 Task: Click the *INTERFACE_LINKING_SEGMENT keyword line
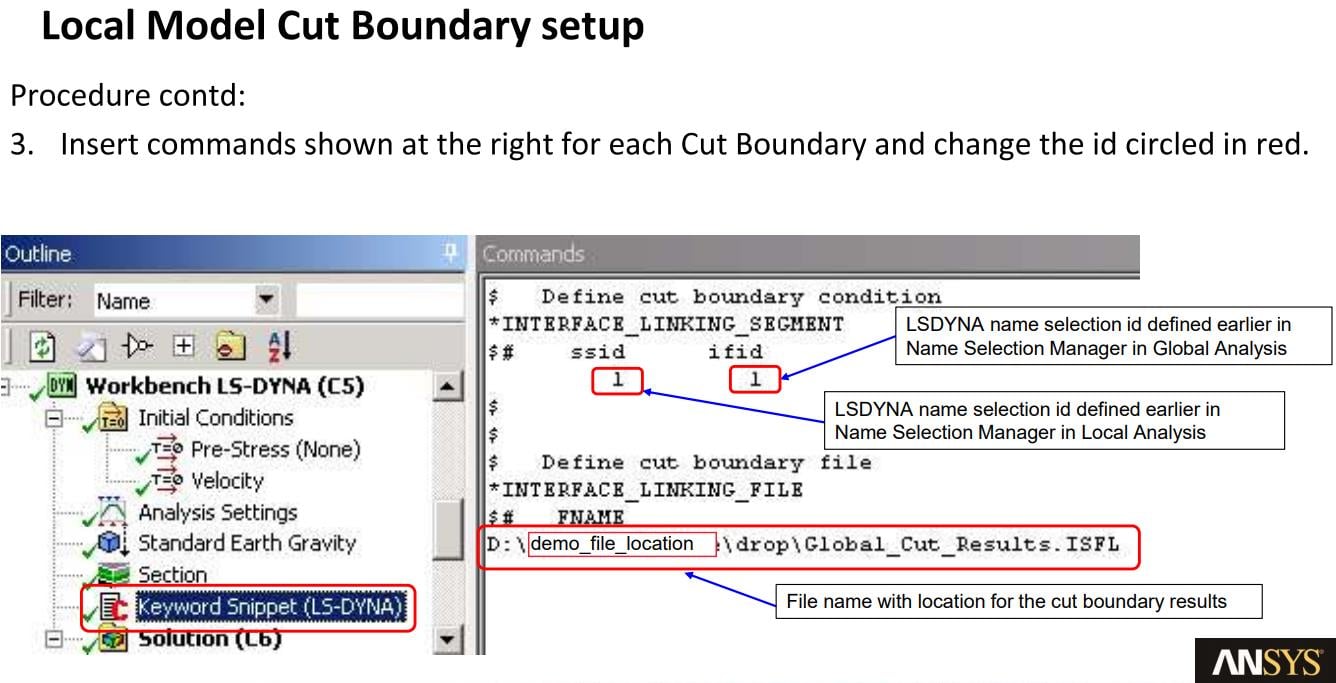[x=666, y=325]
